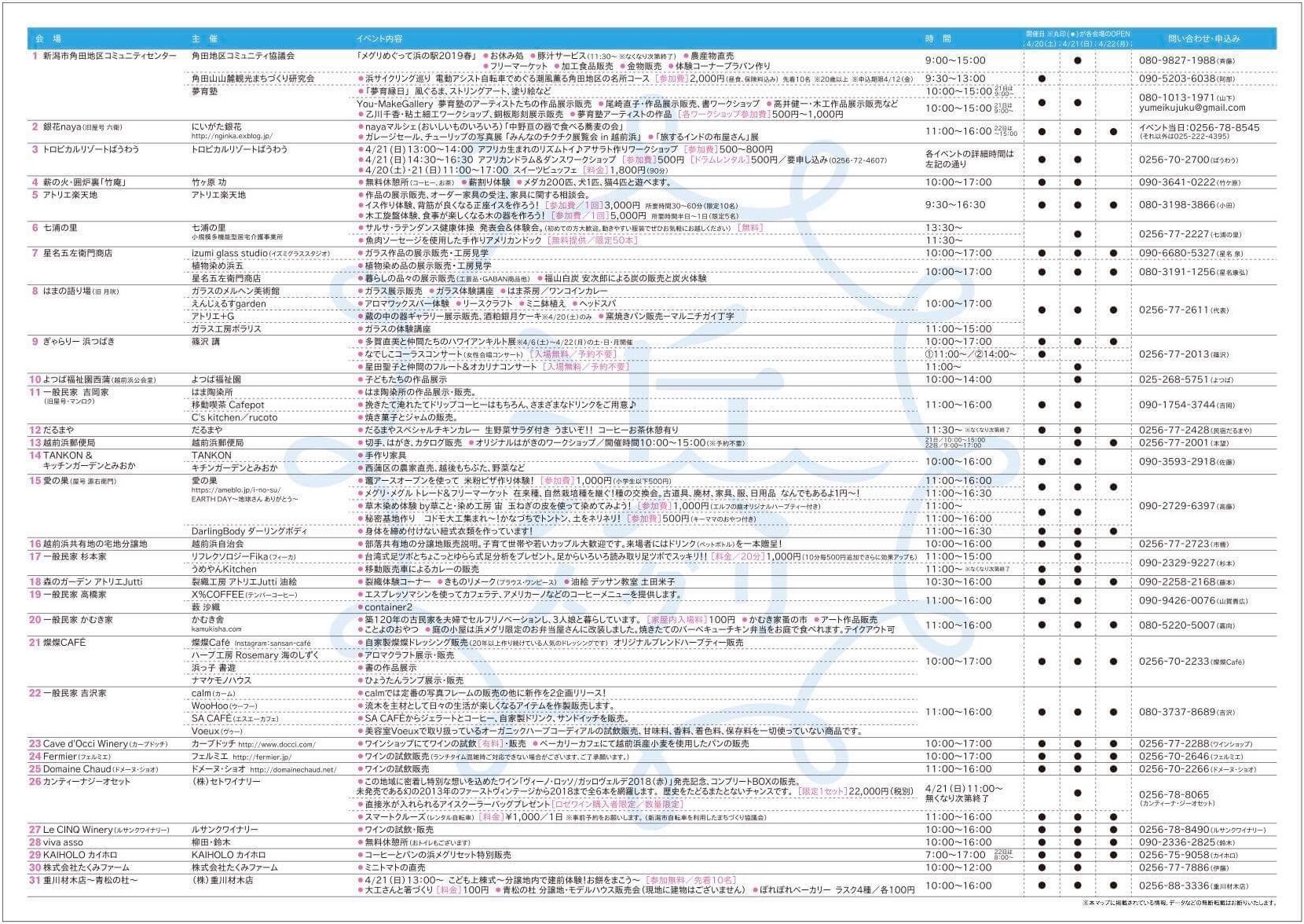Select venue '銀花naya'
This screenshot has height=924, width=1304.
tap(62, 126)
